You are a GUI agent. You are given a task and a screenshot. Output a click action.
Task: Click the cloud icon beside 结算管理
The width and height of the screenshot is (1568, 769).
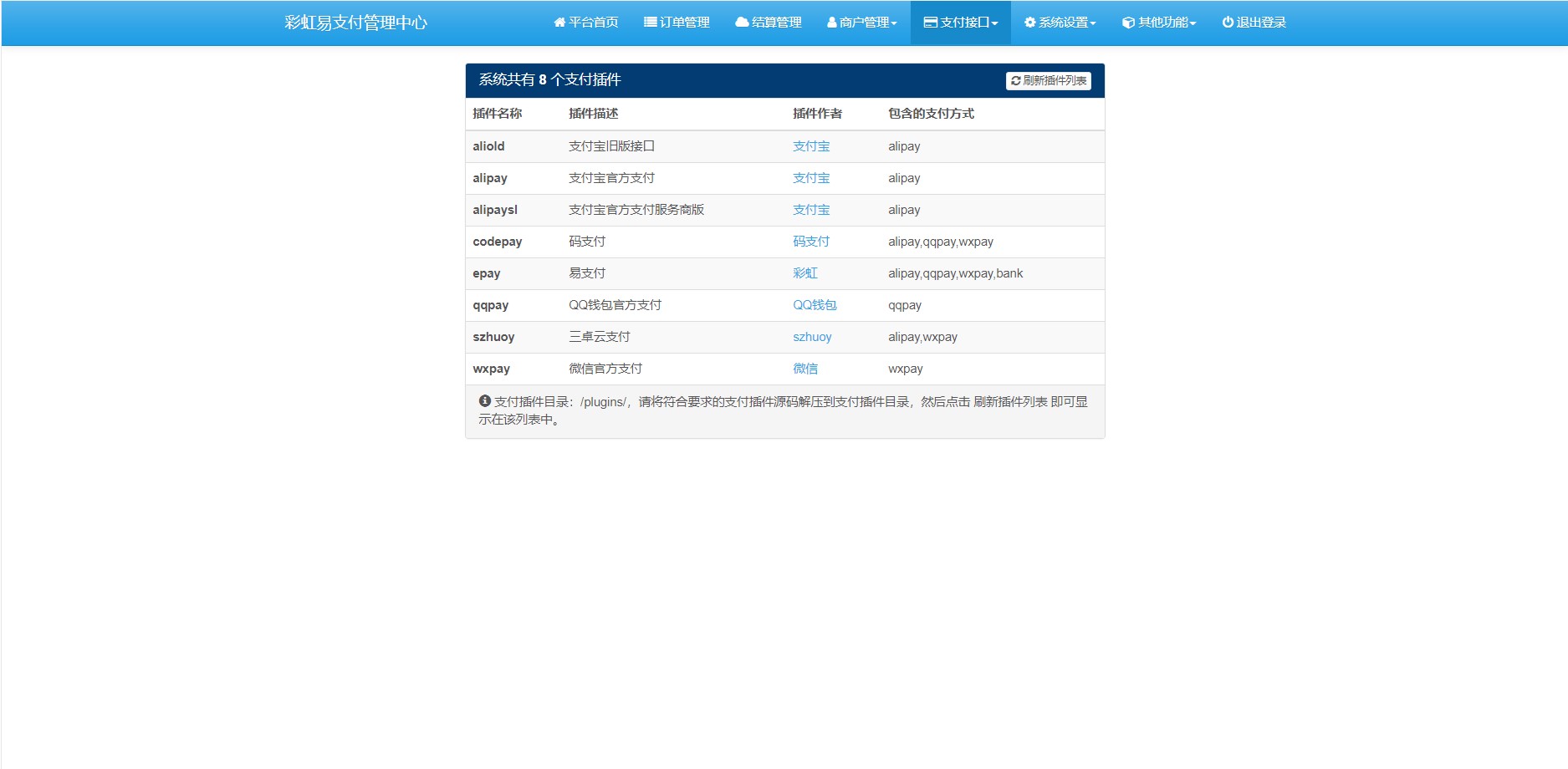coord(742,23)
